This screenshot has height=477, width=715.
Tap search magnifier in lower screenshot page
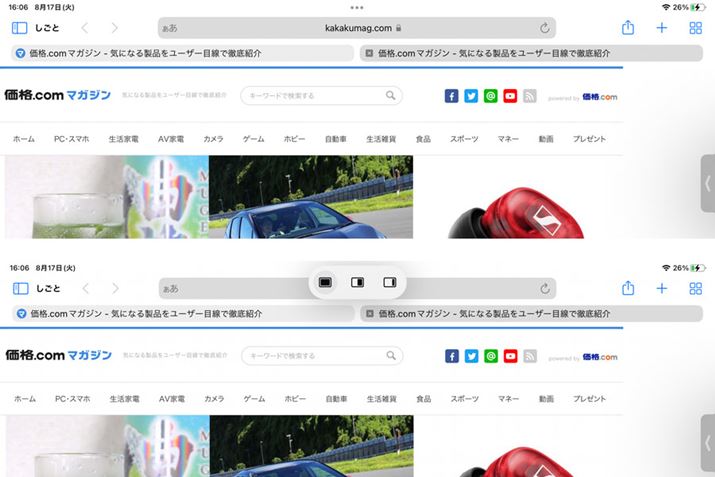point(391,355)
